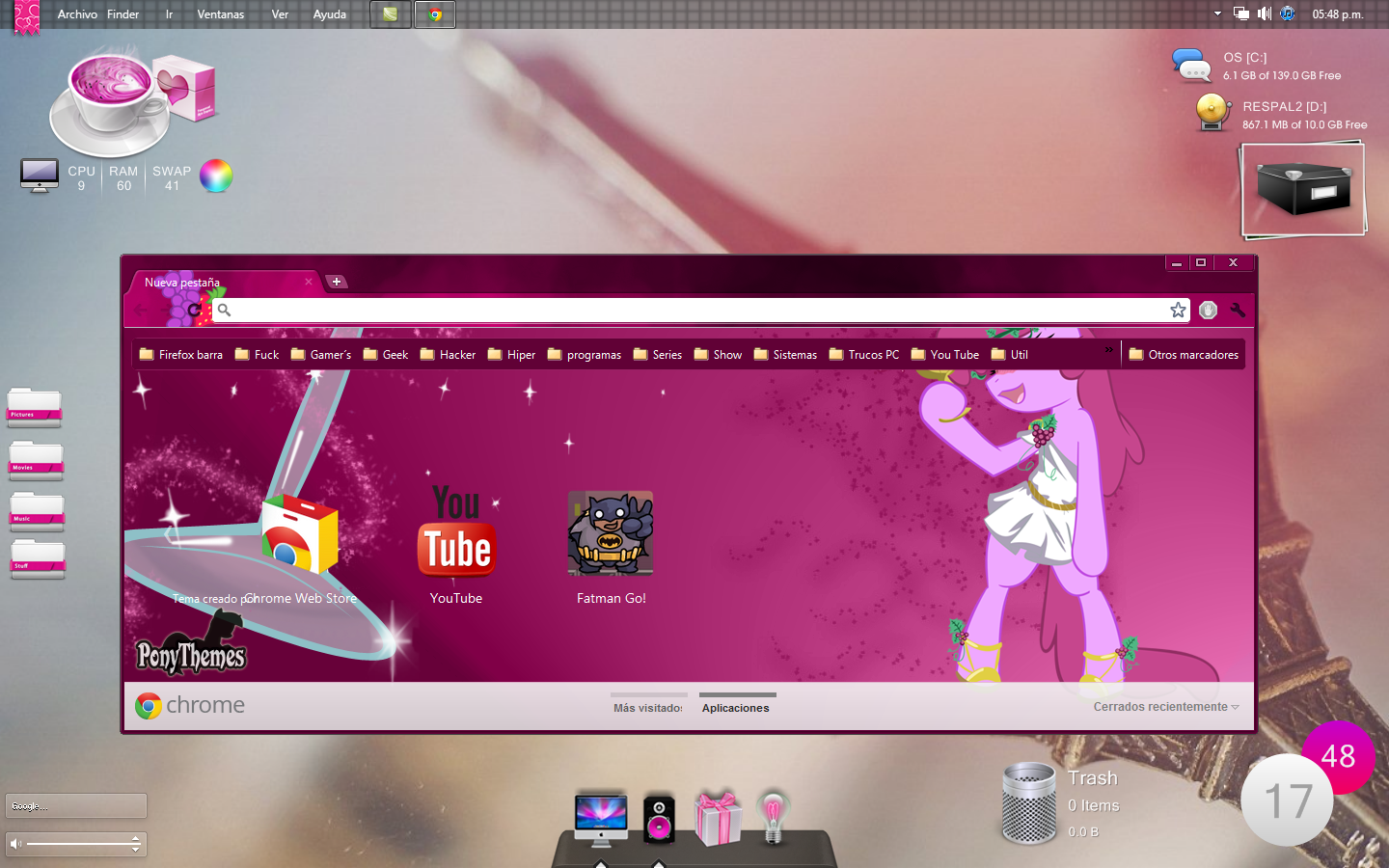Screen dimensions: 1389x868
Task: Open the Geek bookmark folder
Action: (x=386, y=354)
